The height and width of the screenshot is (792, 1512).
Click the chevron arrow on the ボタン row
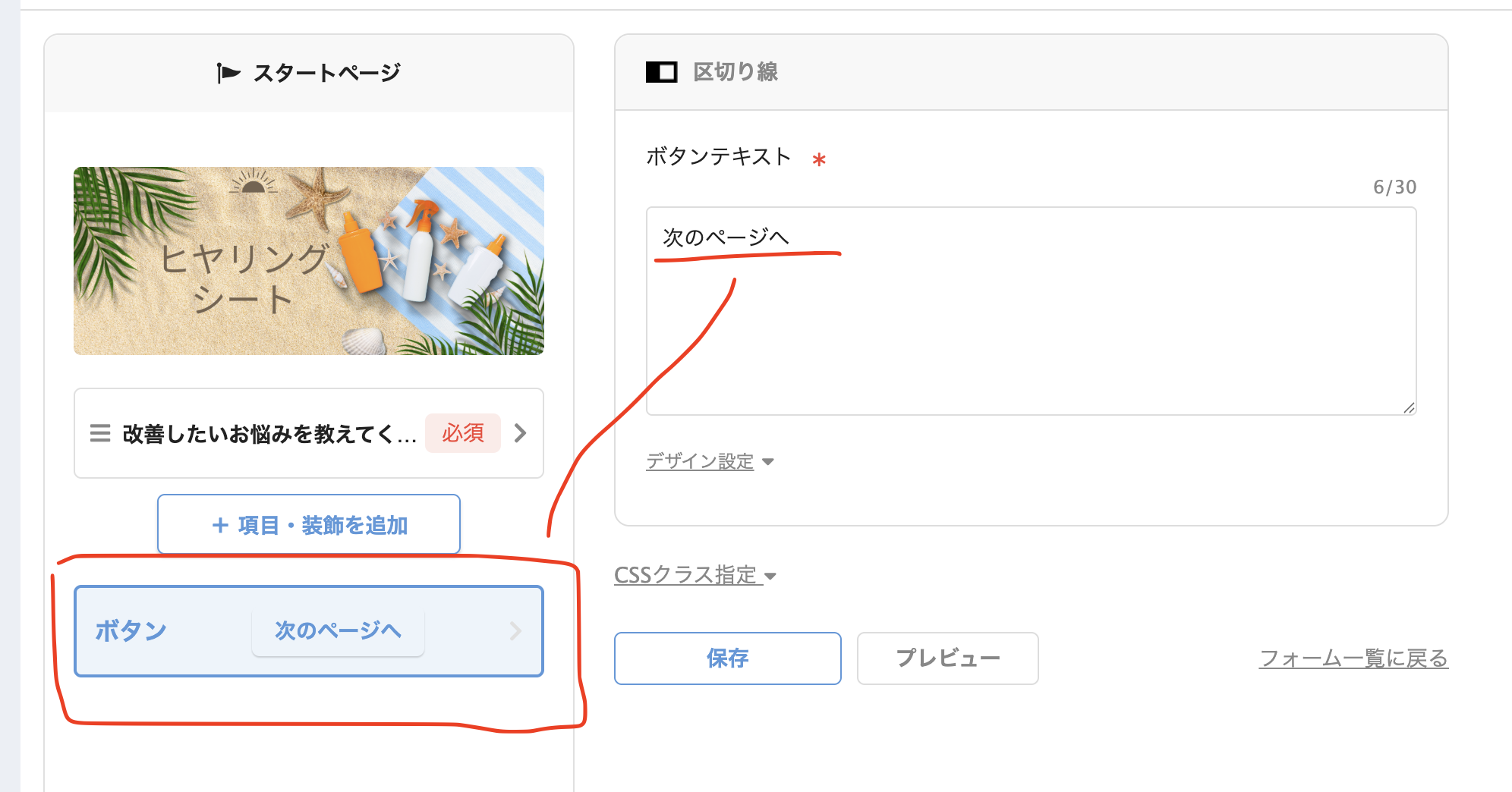(515, 630)
